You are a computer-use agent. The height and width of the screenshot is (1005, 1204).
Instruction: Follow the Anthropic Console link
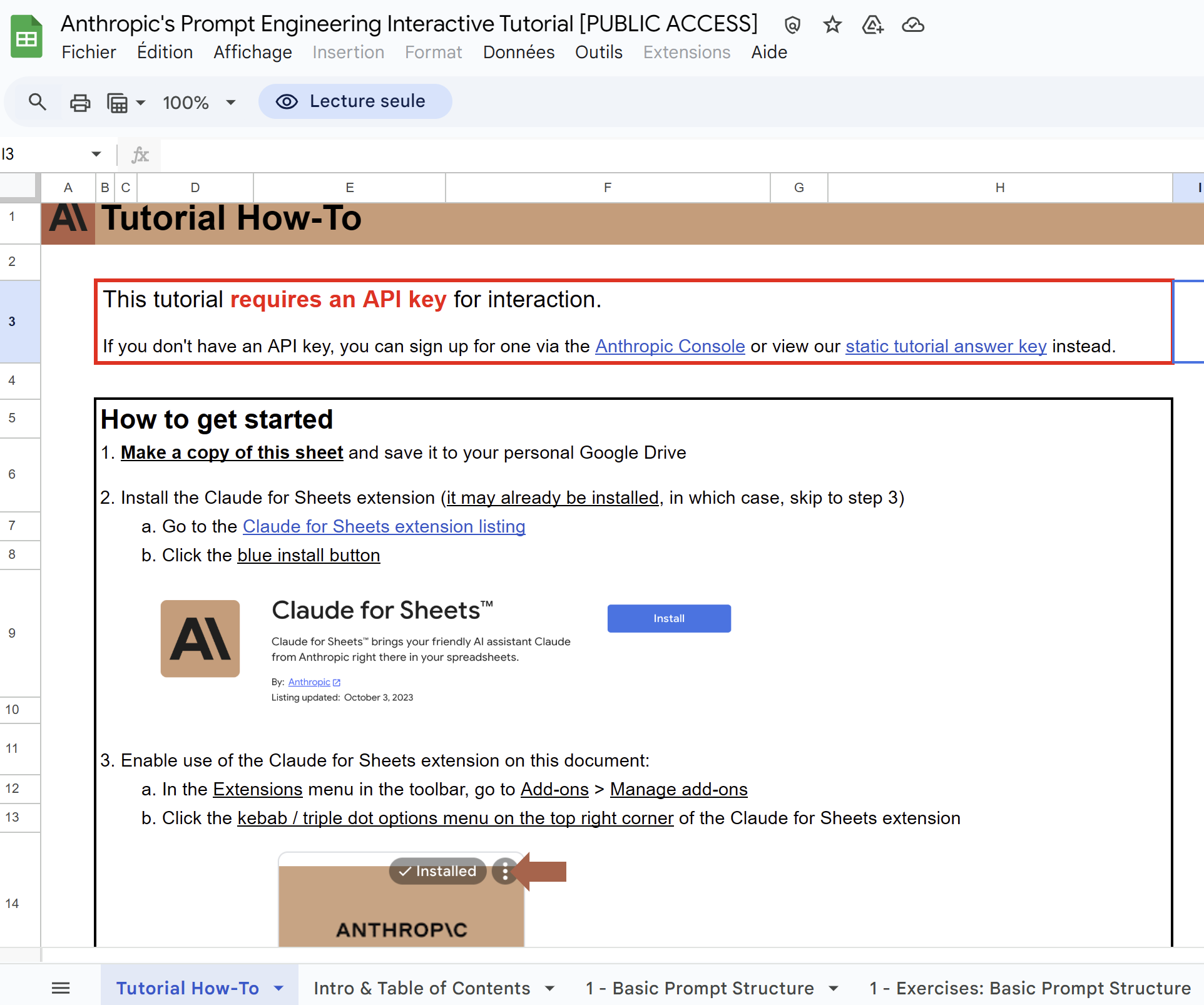(x=670, y=346)
